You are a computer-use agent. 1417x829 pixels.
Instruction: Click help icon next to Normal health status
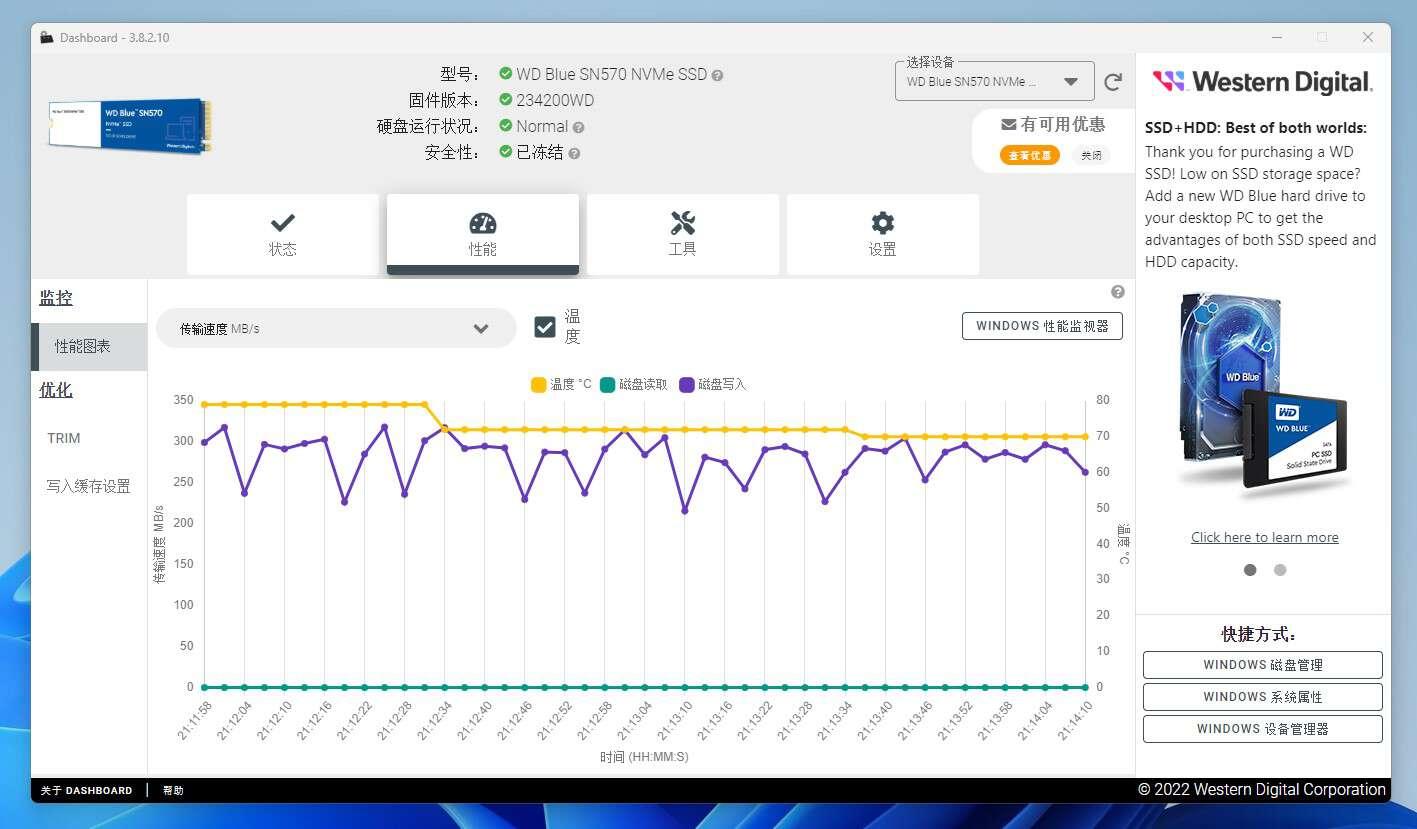click(579, 127)
